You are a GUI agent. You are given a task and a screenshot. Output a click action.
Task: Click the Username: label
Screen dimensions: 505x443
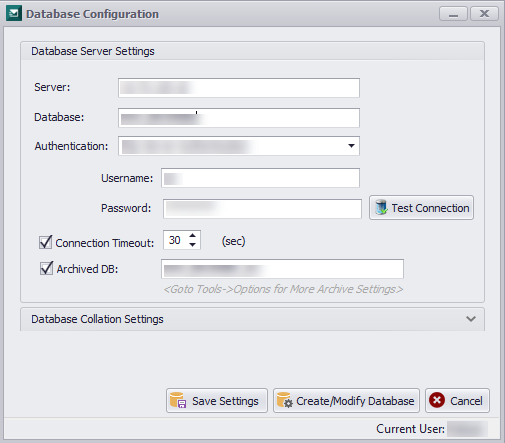(x=127, y=178)
